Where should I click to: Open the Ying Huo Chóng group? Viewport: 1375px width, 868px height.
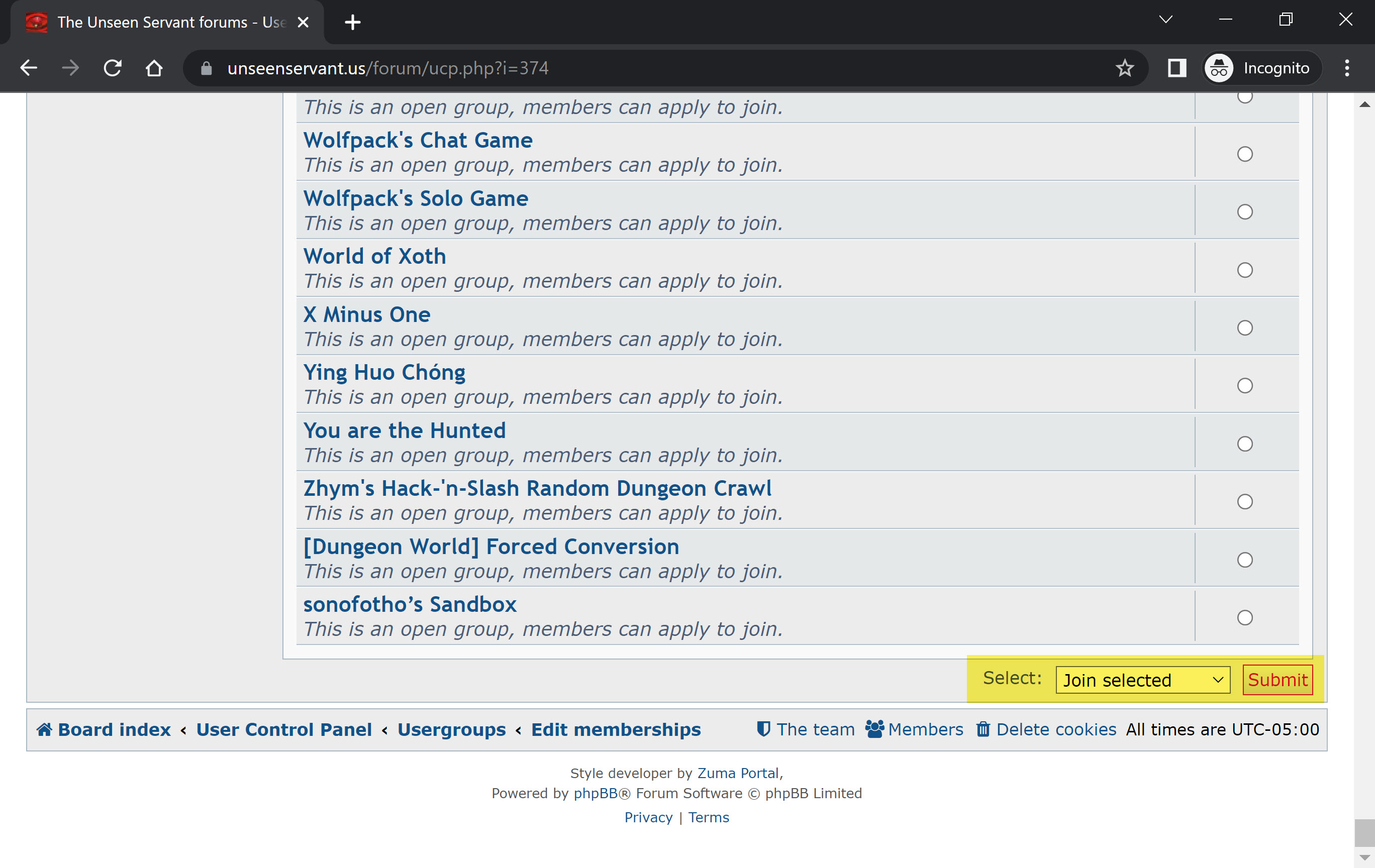(x=384, y=373)
